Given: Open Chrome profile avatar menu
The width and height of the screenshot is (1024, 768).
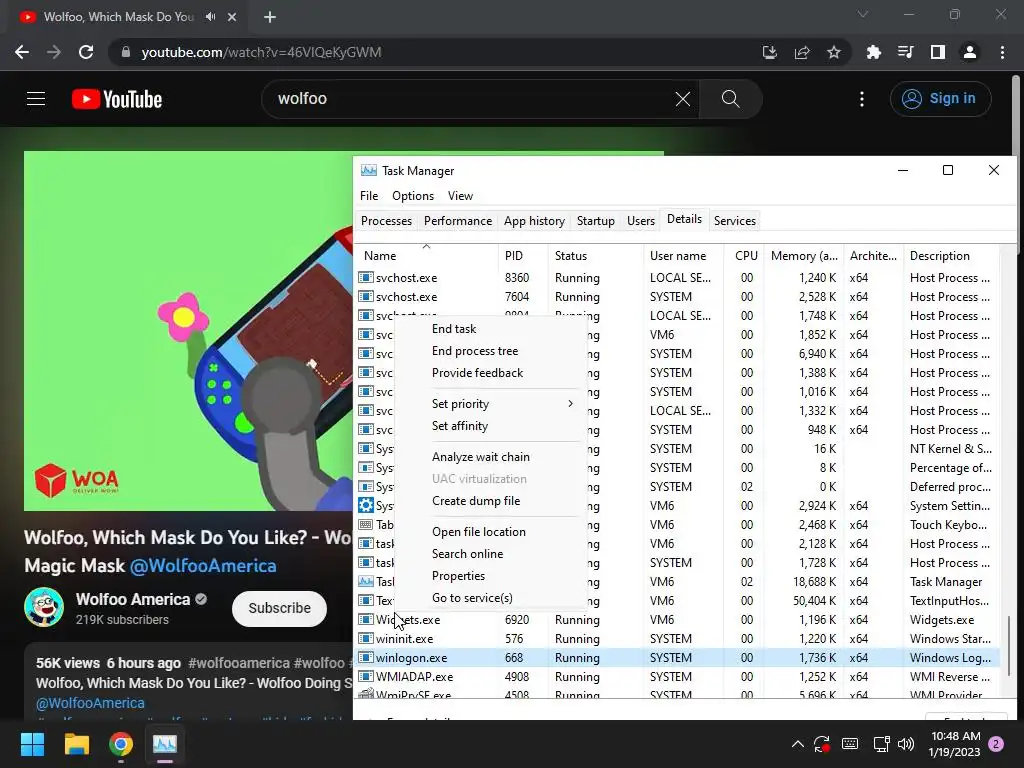Looking at the screenshot, I should click(x=970, y=52).
